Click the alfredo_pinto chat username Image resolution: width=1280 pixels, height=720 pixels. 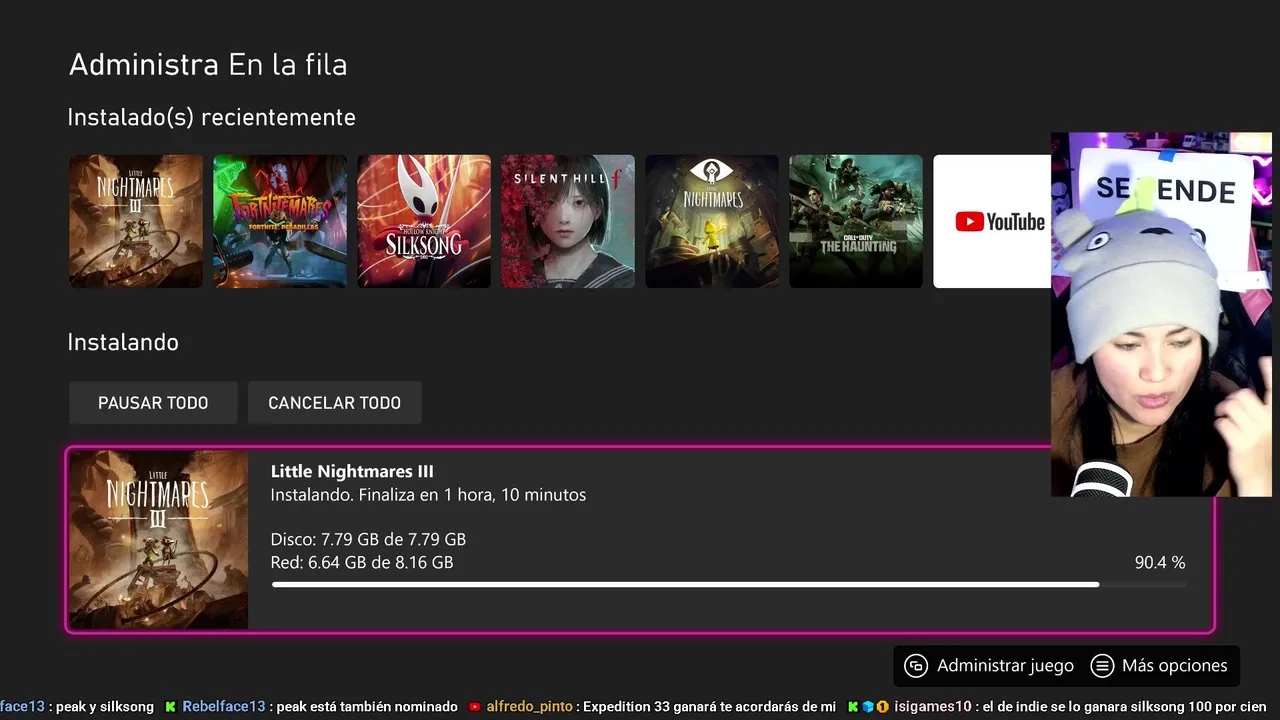coord(529,706)
